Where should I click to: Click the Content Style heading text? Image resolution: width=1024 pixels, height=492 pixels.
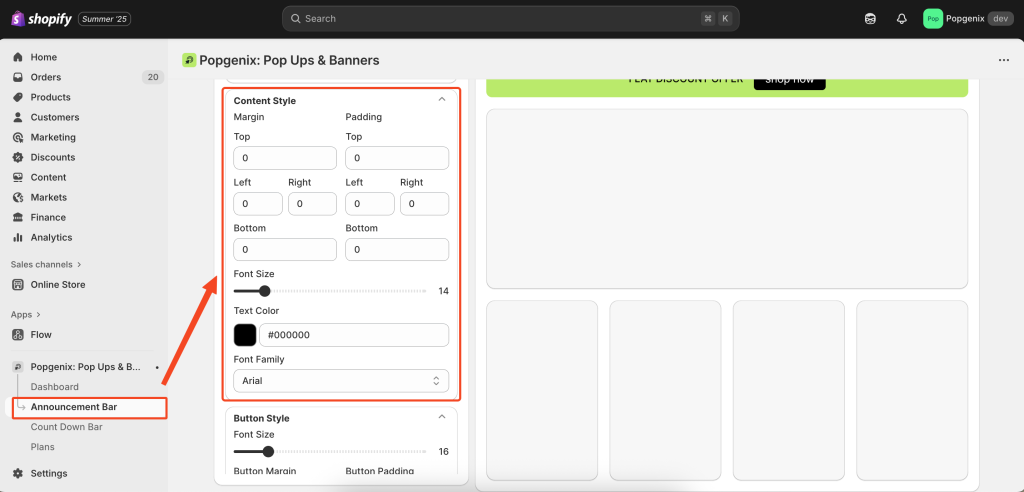(264, 101)
